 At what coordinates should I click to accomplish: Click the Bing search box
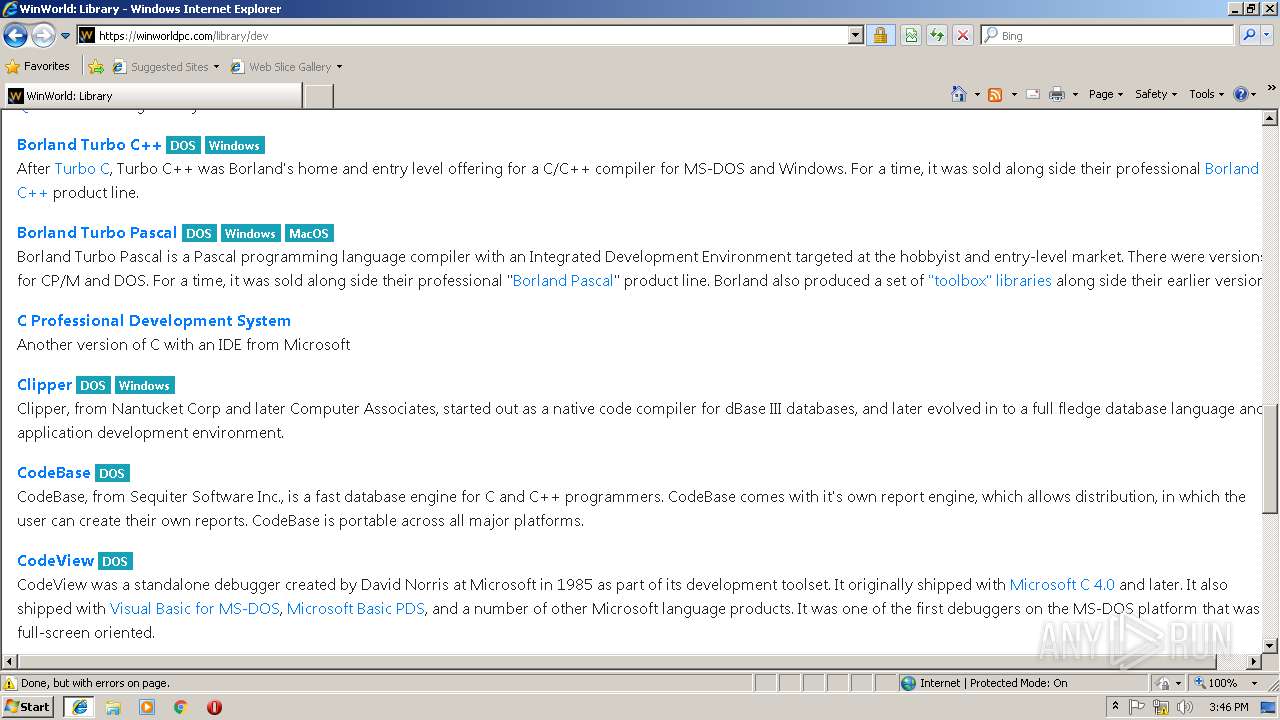point(1107,35)
